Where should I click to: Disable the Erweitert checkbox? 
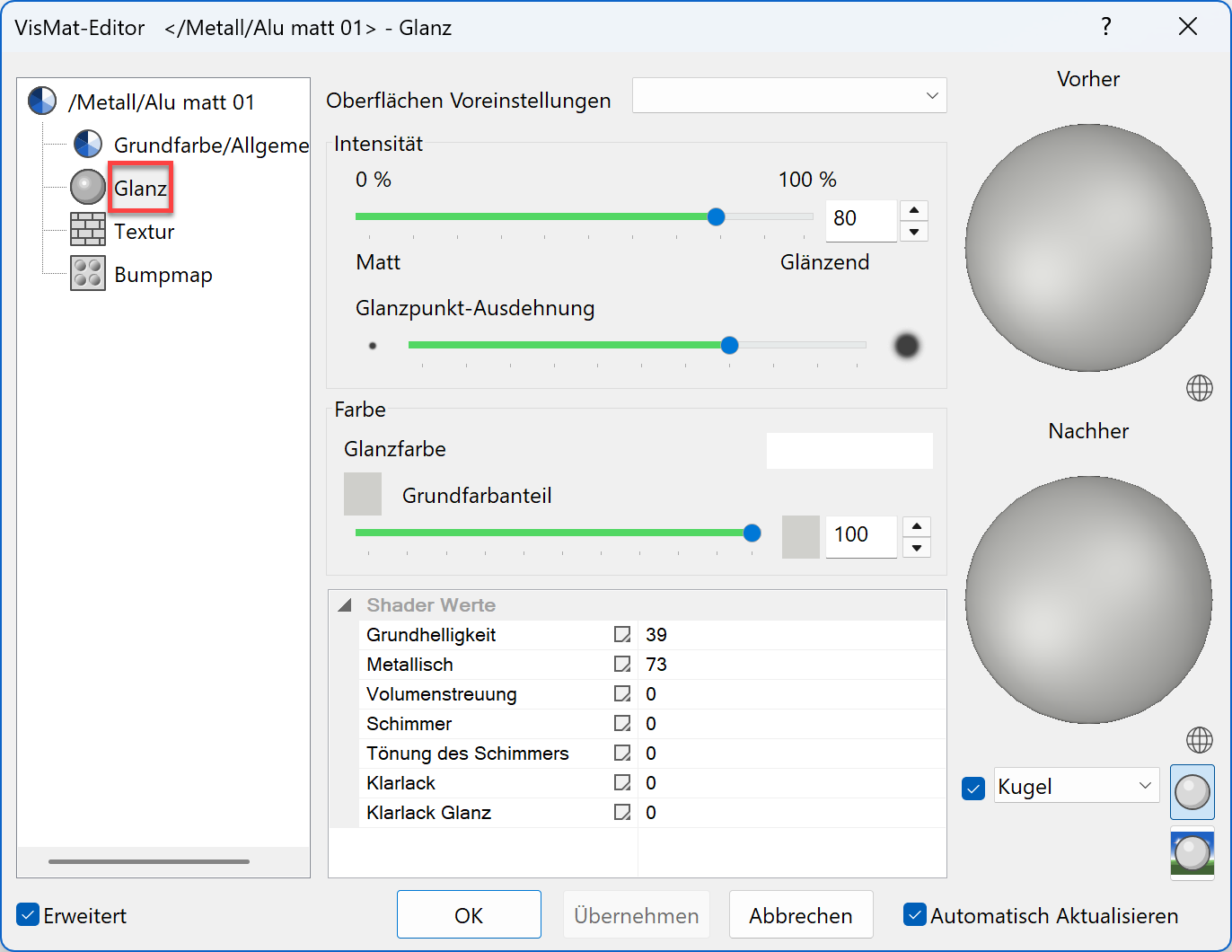click(x=29, y=915)
